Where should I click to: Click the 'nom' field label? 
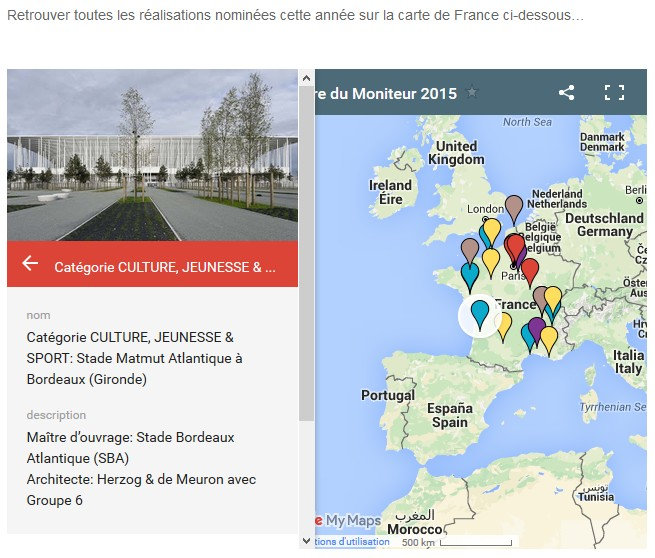pos(38,315)
